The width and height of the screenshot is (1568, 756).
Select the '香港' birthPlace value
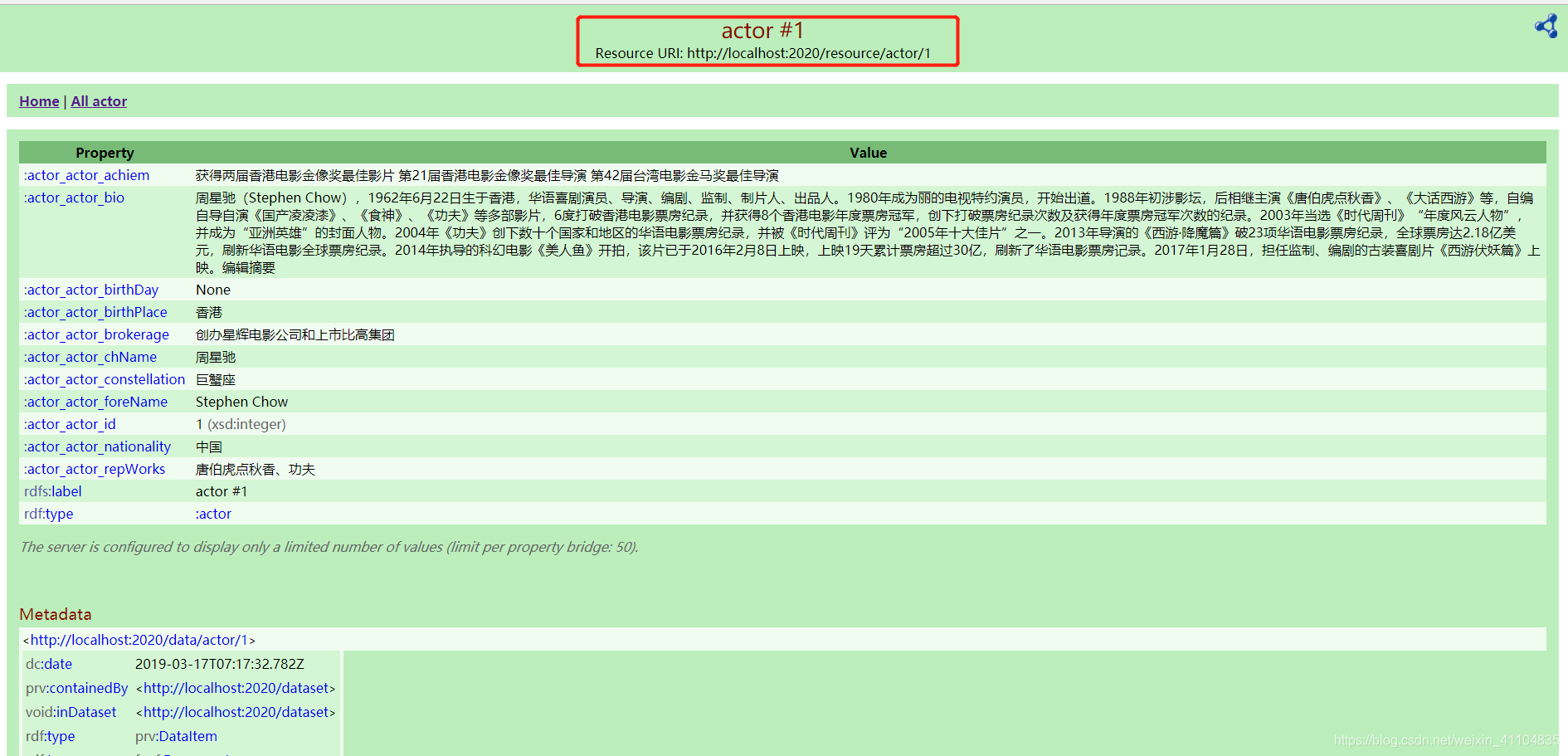pos(209,312)
